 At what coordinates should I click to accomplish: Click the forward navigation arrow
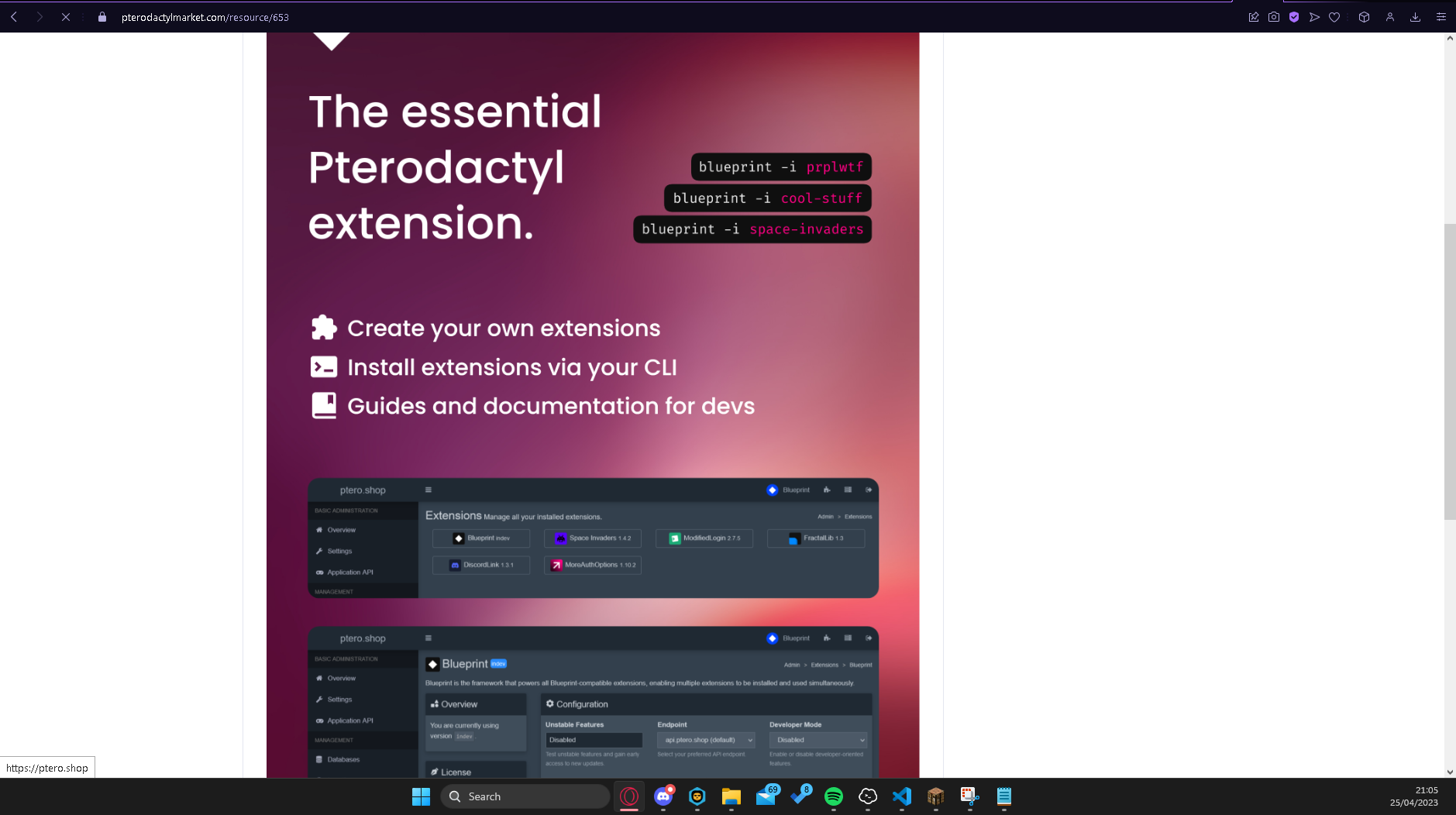40,16
